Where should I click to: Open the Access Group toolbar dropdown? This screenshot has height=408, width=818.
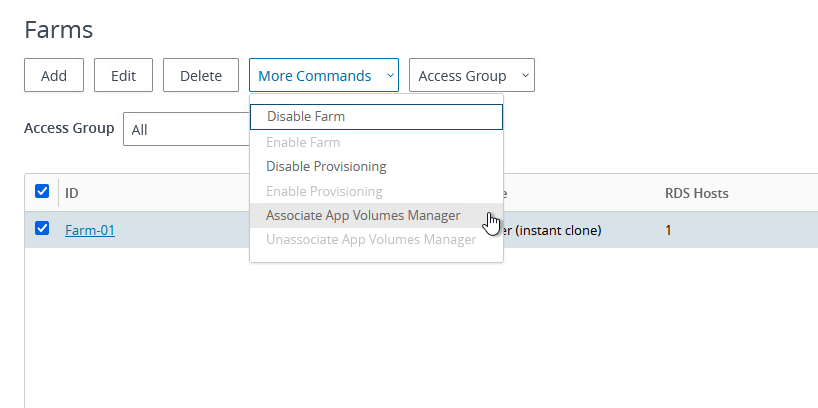click(471, 76)
